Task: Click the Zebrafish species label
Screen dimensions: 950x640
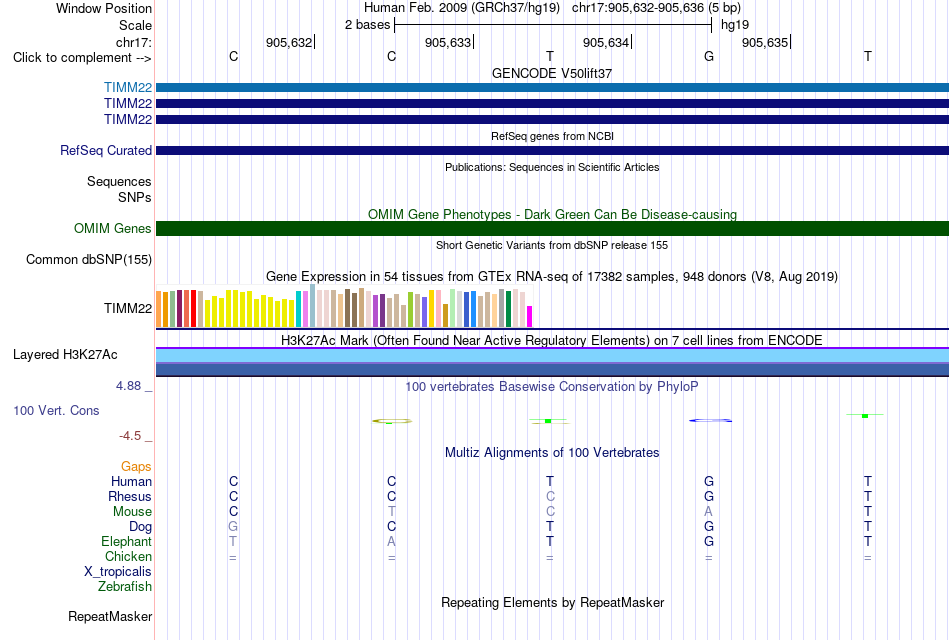Action: 125,587
